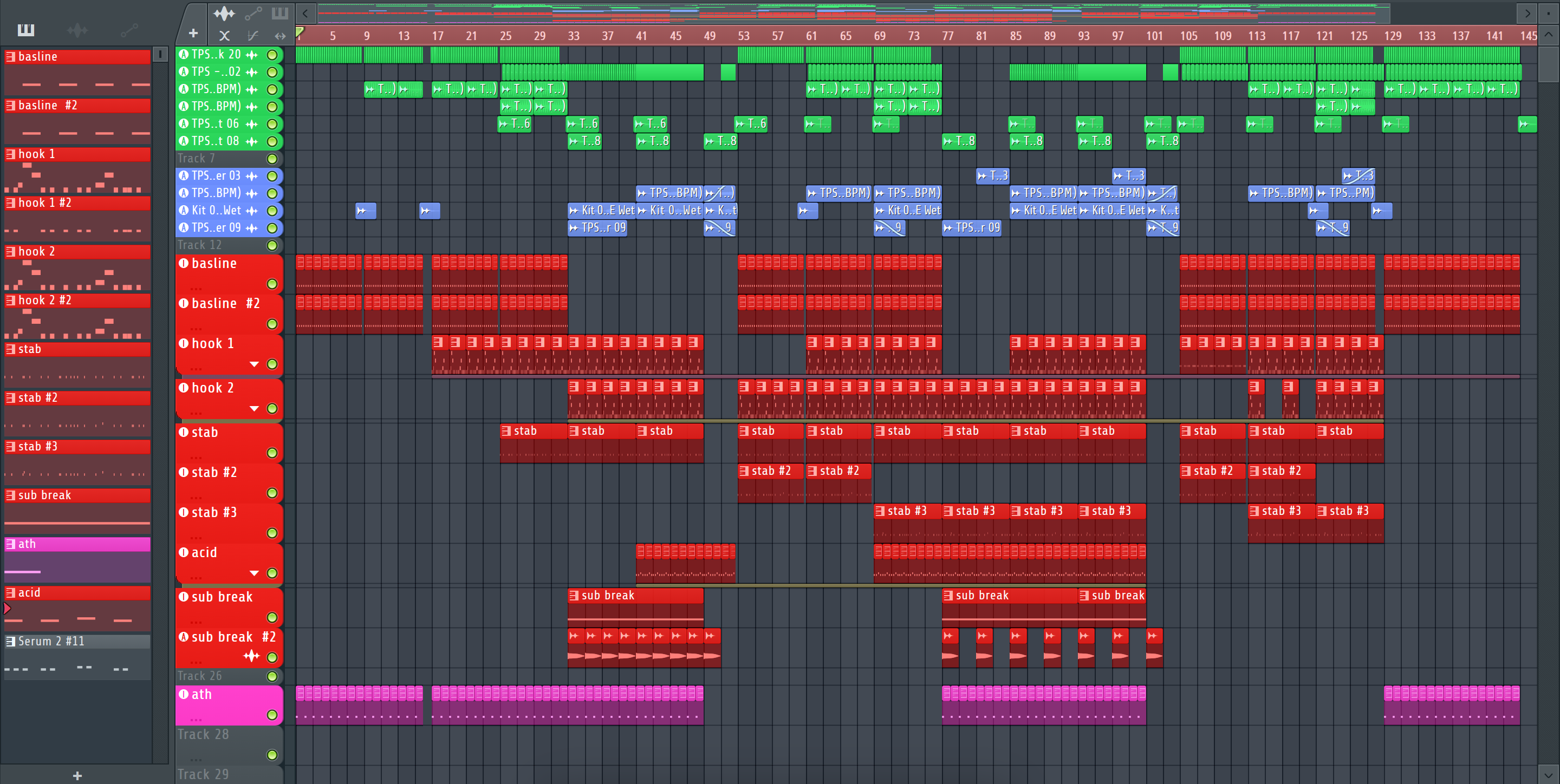Click the acid track header name
1560x784 pixels.
coord(205,552)
